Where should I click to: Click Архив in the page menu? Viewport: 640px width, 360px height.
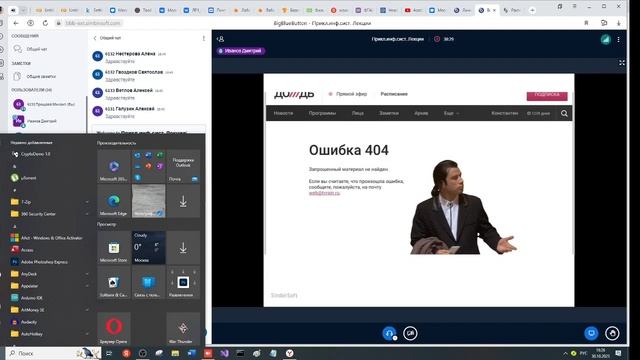[421, 113]
